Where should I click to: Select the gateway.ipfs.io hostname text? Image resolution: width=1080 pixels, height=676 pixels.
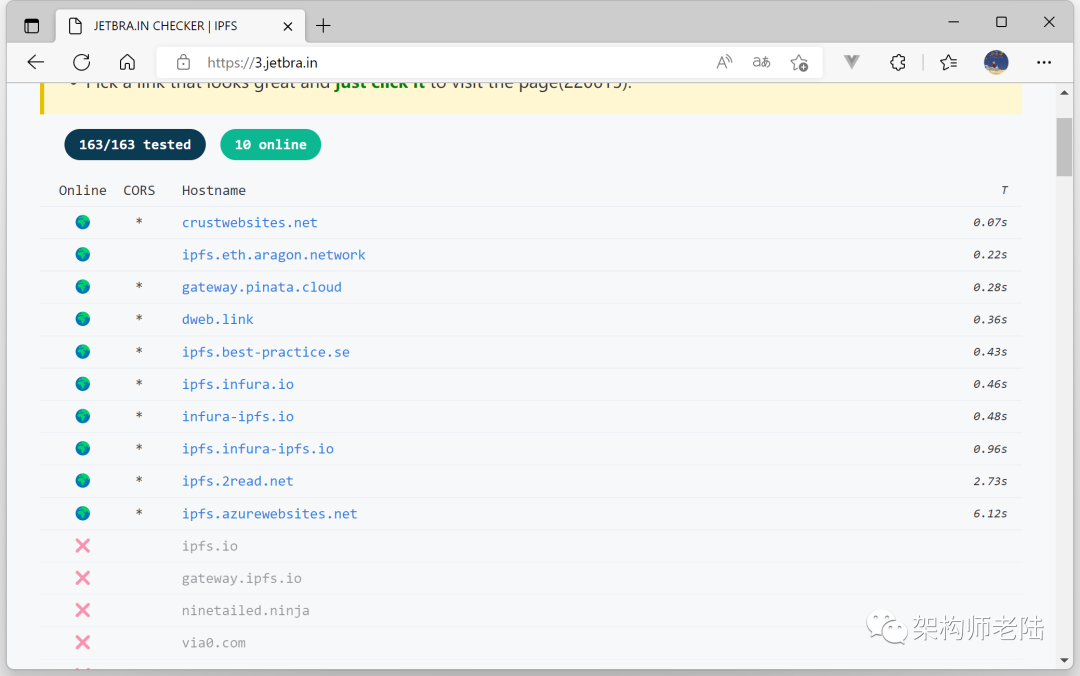[x=242, y=579]
